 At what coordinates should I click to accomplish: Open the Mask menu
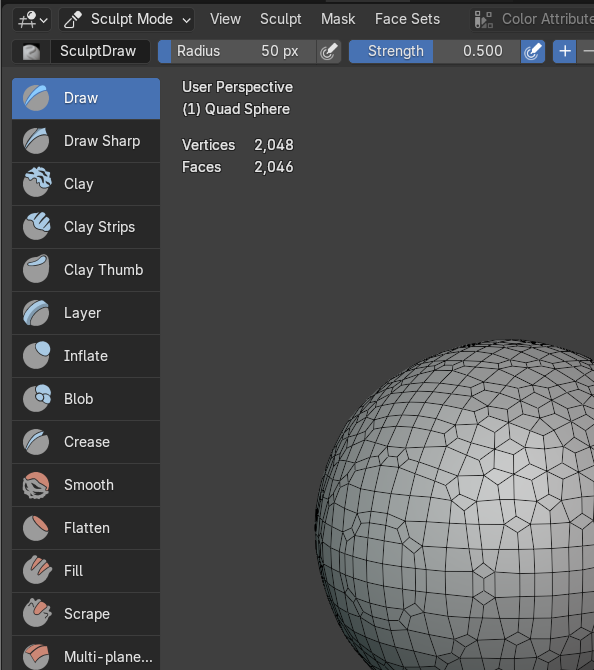coord(338,19)
